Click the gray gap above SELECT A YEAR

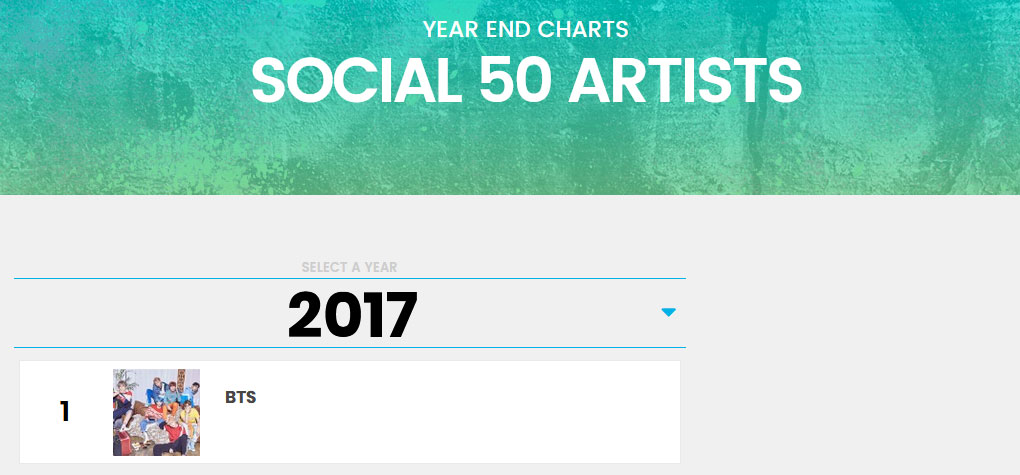point(350,228)
